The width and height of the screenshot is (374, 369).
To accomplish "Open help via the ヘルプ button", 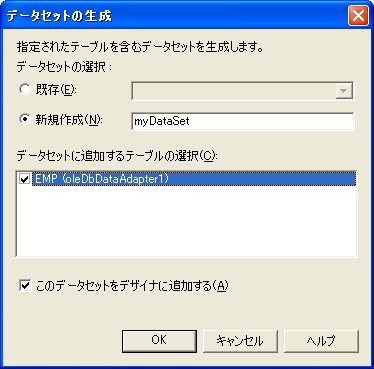I will click(x=321, y=341).
